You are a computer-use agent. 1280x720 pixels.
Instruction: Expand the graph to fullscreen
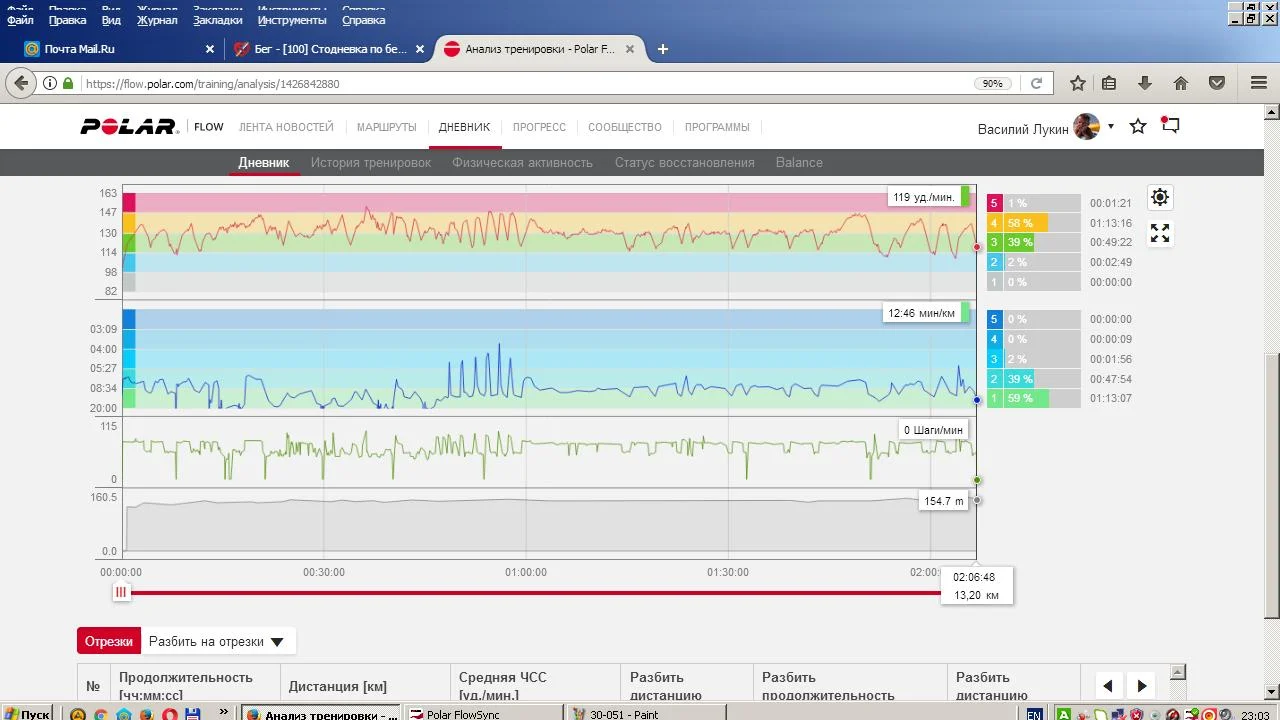click(x=1160, y=233)
